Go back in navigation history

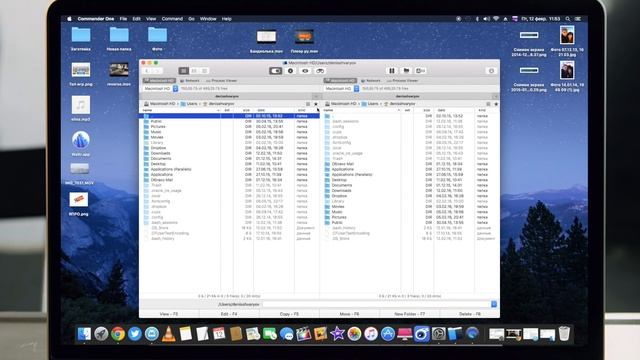[147, 71]
